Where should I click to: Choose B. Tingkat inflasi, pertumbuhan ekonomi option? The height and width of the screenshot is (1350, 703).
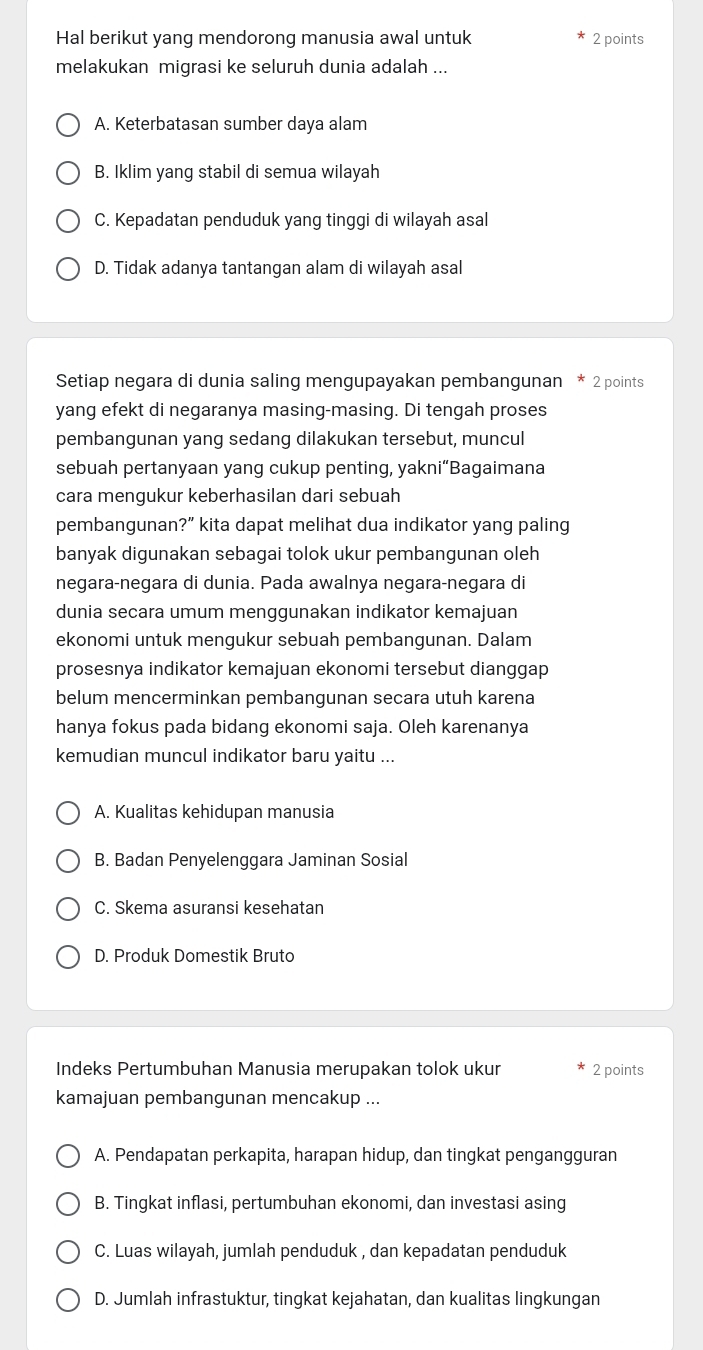(68, 1204)
